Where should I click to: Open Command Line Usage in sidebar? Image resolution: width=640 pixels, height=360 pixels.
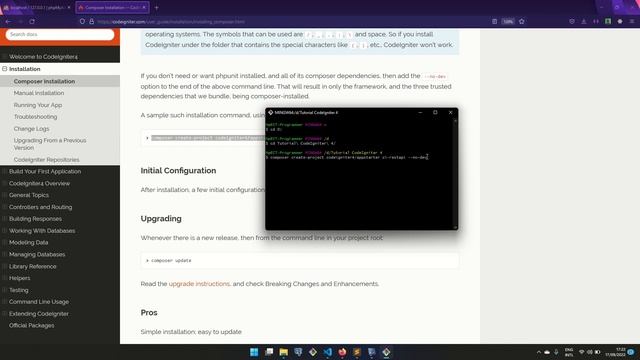pyautogui.click(x=39, y=302)
